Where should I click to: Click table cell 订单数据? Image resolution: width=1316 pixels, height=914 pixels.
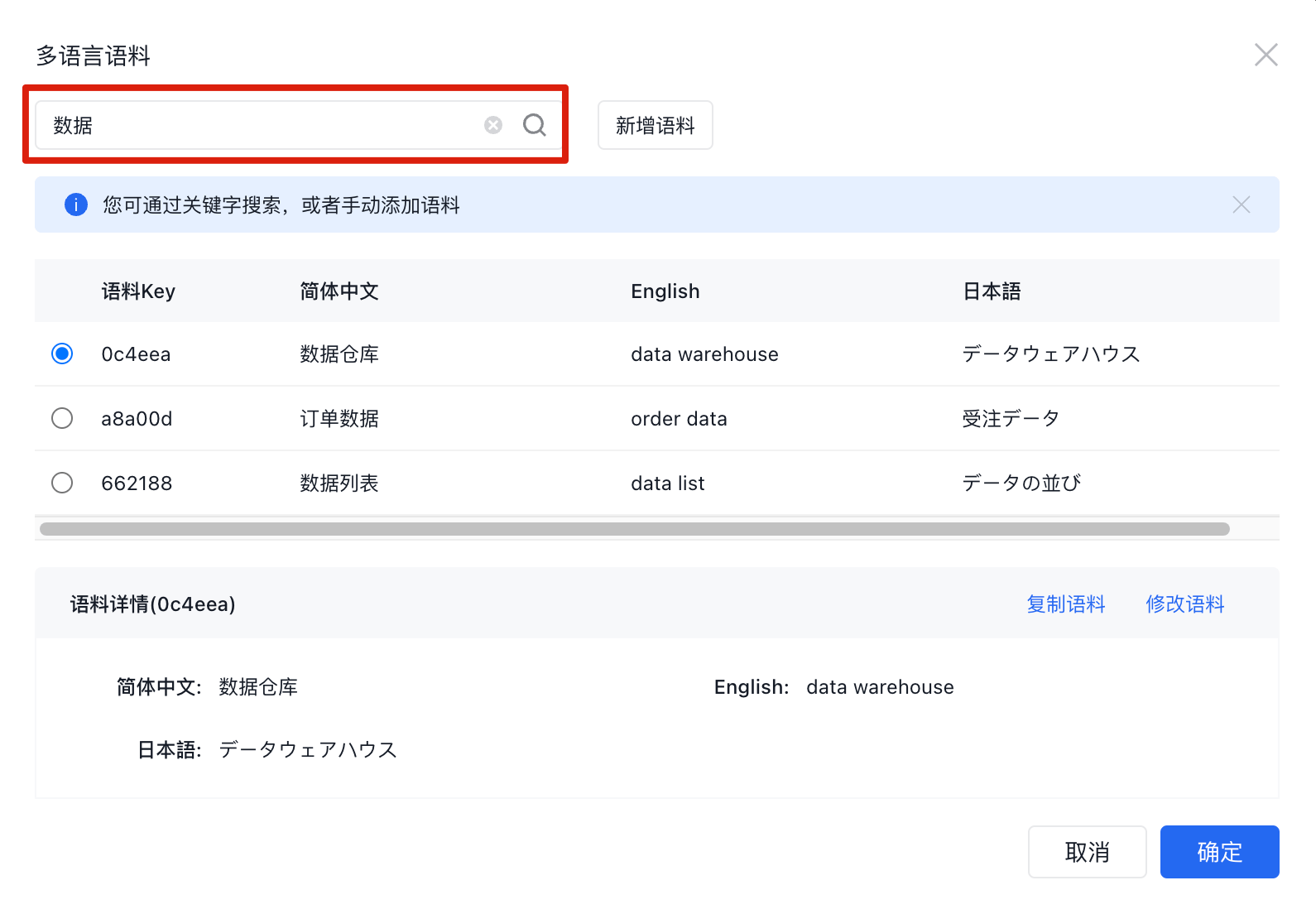click(339, 419)
